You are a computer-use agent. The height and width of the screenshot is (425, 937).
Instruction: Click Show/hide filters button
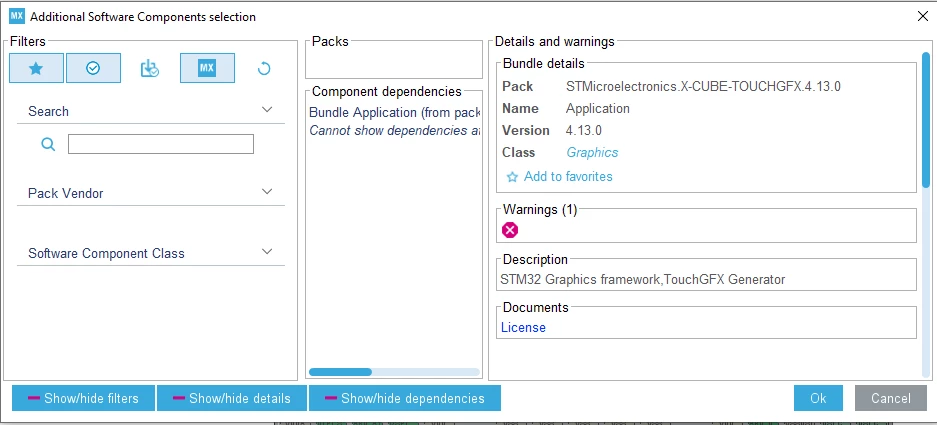click(x=83, y=398)
